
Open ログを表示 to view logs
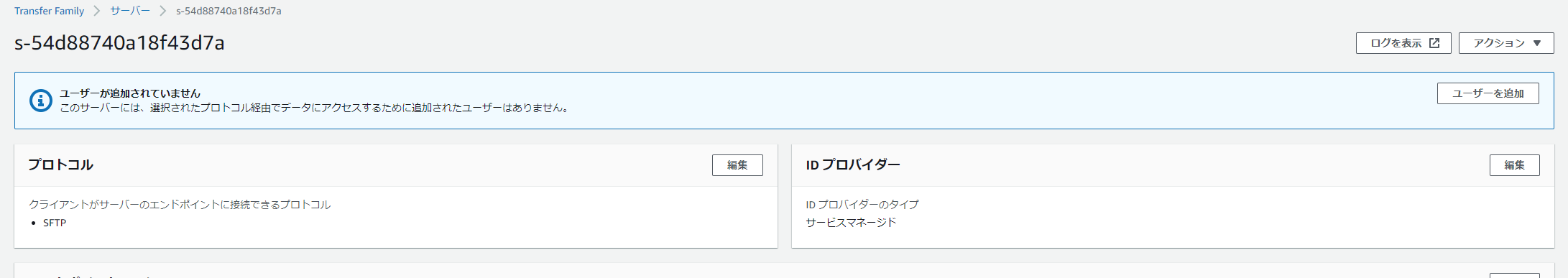coord(1403,43)
